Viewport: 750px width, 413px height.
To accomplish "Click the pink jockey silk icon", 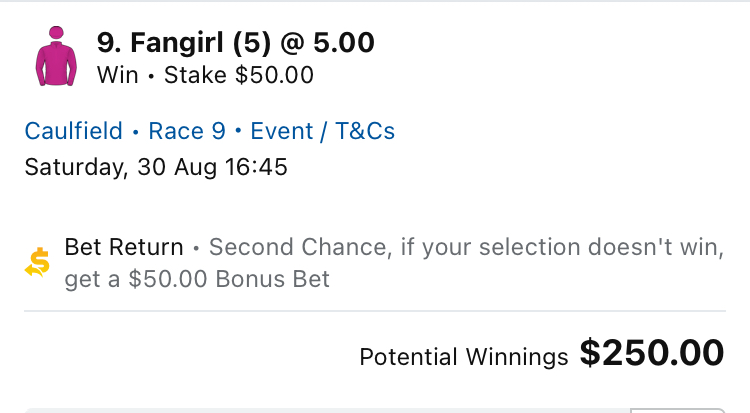I will click(56, 56).
